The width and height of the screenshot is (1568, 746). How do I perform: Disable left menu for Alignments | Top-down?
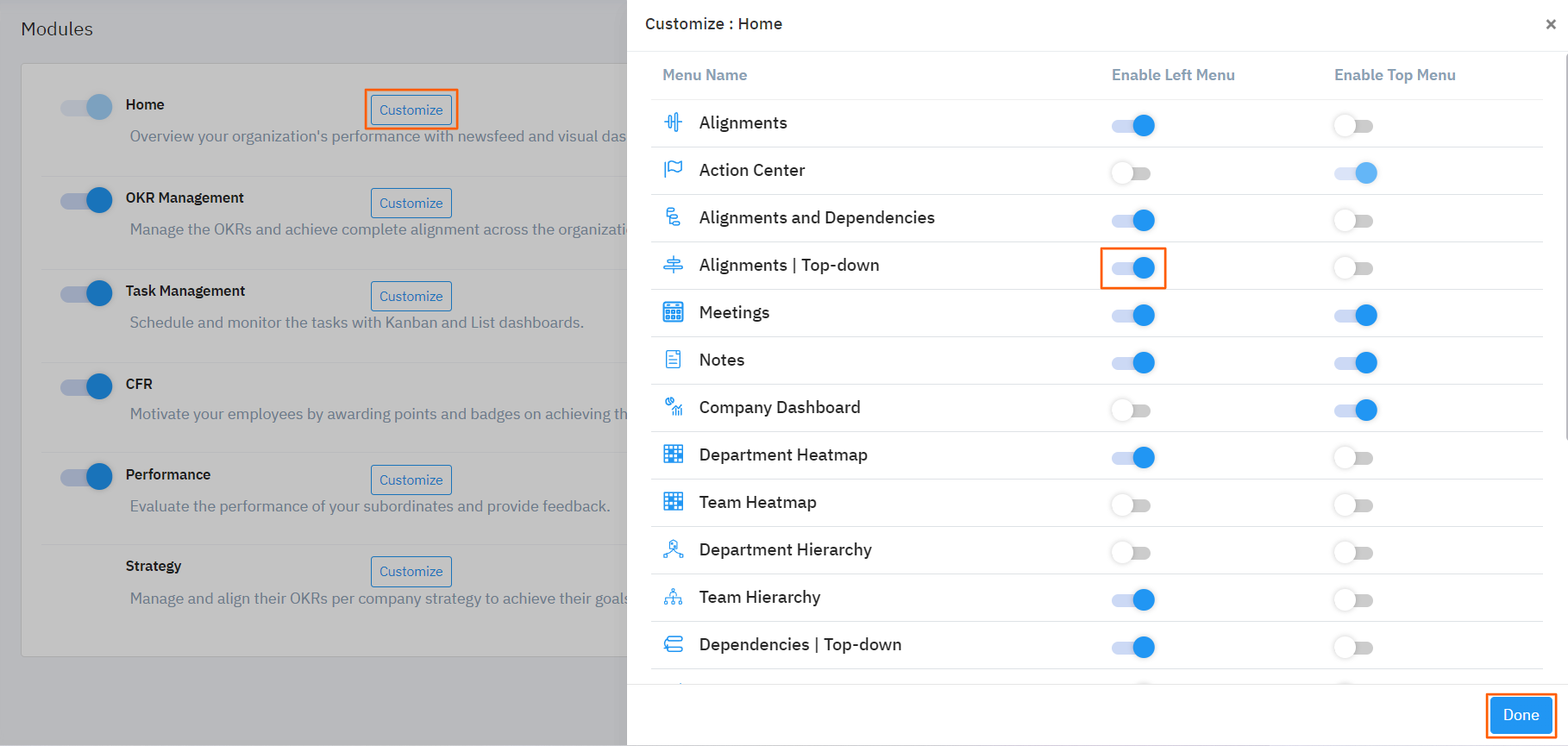pyautogui.click(x=1133, y=267)
